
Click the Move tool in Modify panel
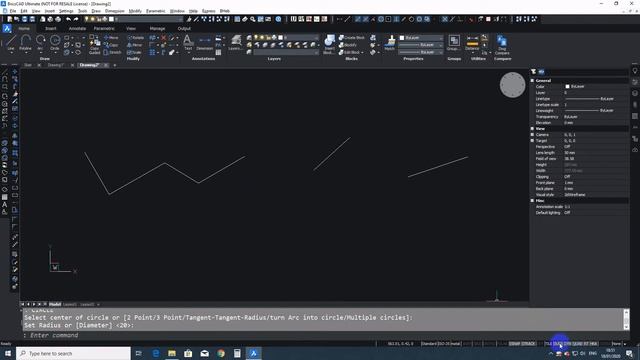pyautogui.click(x=111, y=38)
